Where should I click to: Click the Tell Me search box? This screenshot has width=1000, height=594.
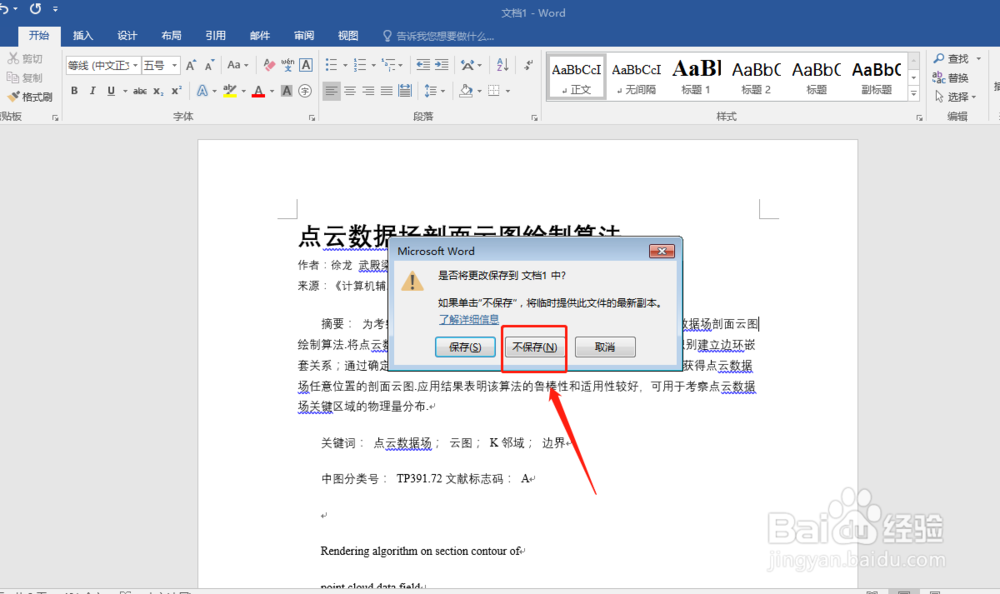tap(439, 36)
